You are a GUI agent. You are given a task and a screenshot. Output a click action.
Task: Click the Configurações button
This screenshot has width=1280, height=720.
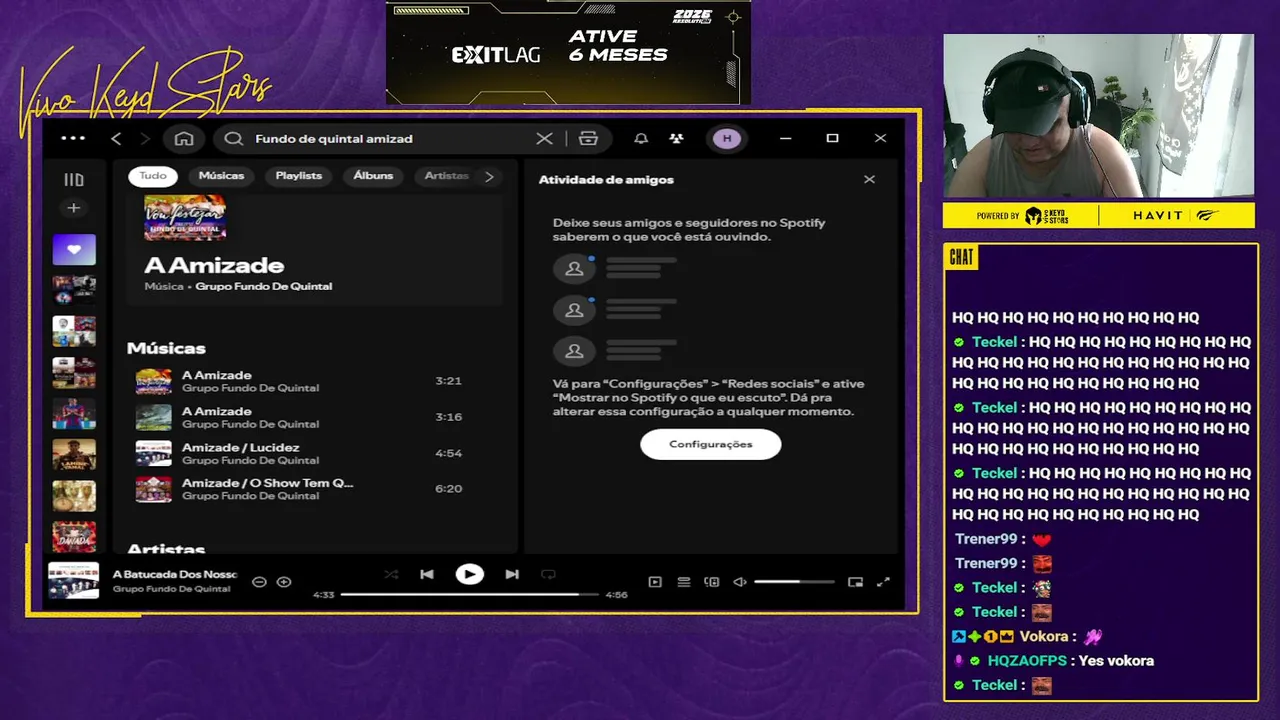tap(710, 444)
